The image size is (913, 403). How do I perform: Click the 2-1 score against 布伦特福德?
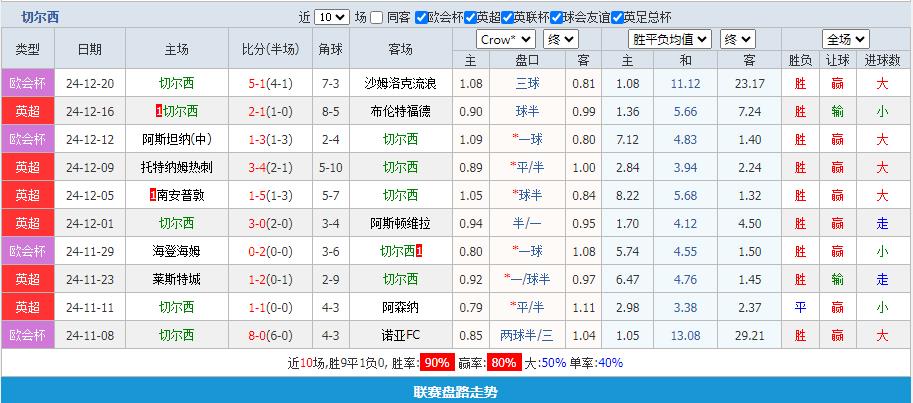pos(257,111)
